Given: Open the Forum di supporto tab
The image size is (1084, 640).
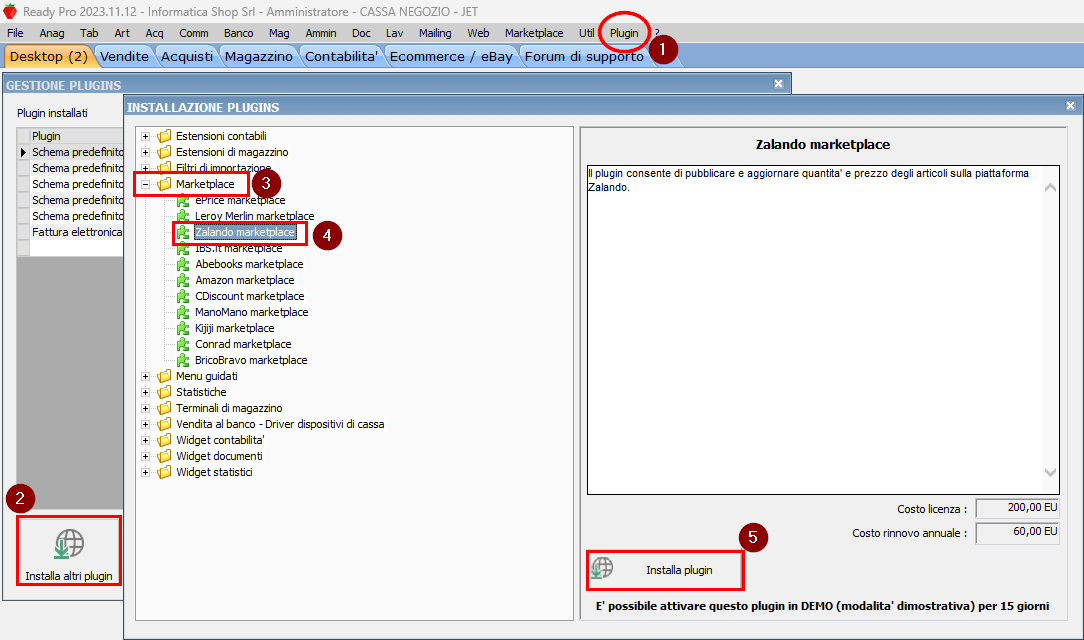Looking at the screenshot, I should pos(584,57).
